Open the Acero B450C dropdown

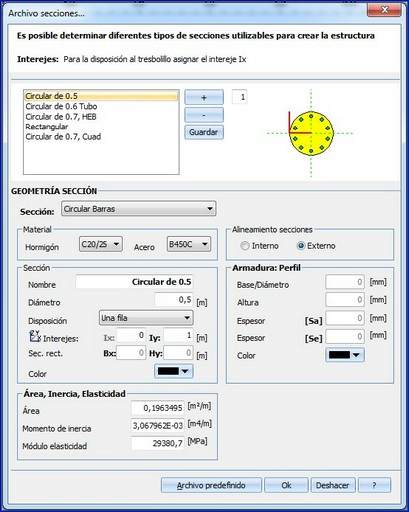tap(189, 244)
